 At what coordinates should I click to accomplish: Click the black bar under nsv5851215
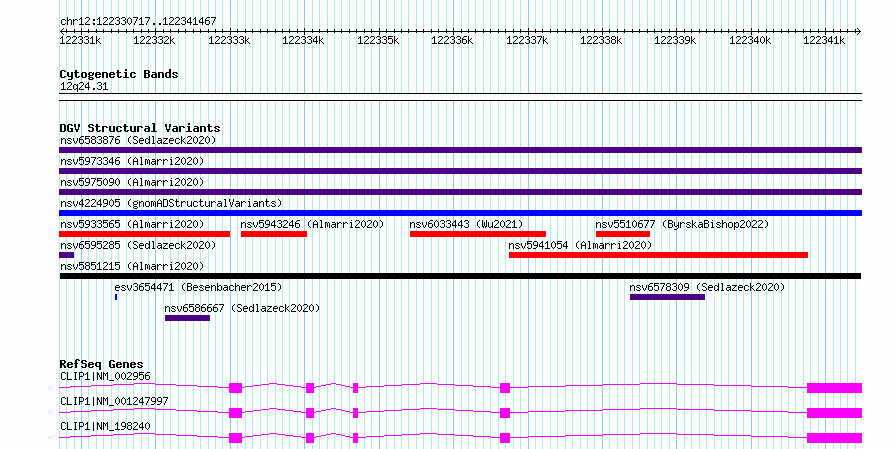[460, 276]
